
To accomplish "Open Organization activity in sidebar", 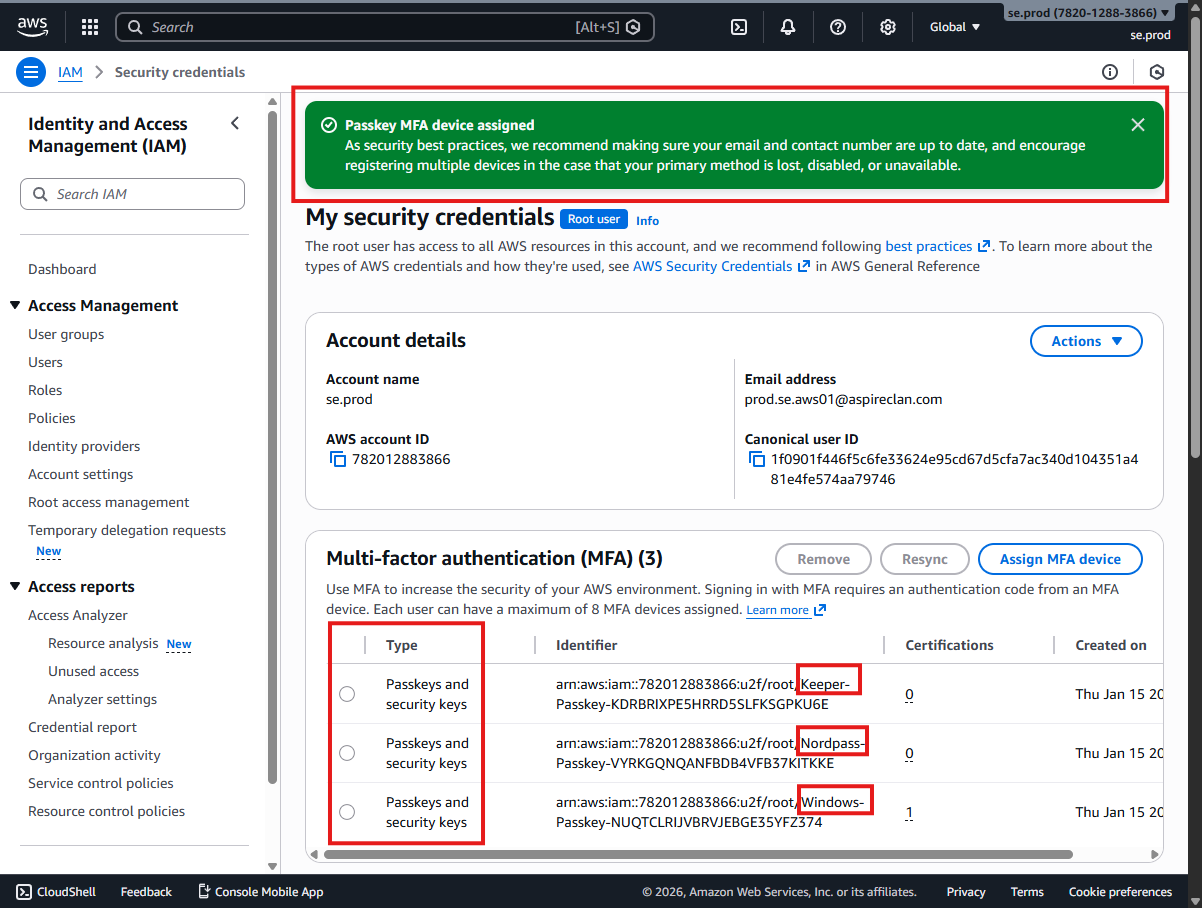I will coord(94,755).
